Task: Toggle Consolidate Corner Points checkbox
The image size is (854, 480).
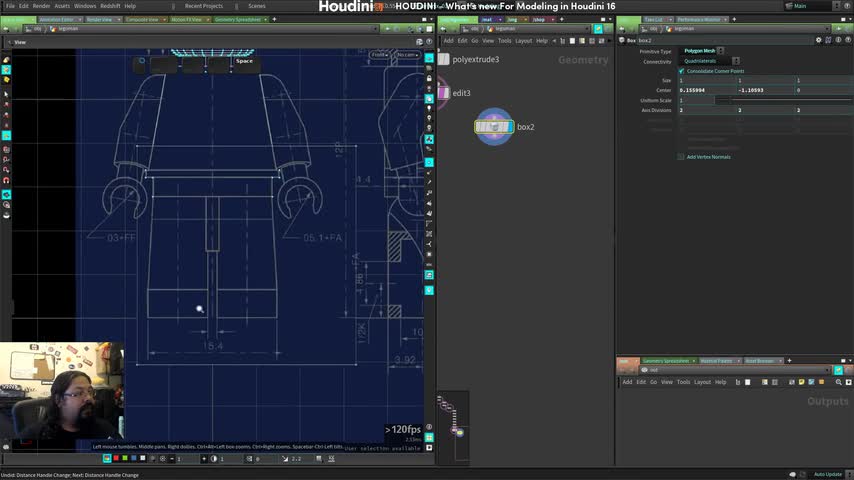Action: (681, 71)
